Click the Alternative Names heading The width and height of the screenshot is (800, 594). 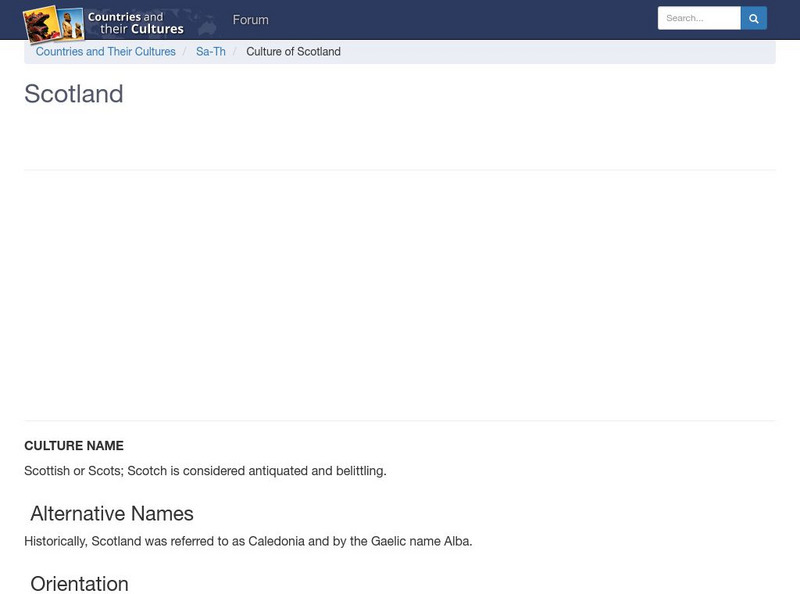pos(112,513)
